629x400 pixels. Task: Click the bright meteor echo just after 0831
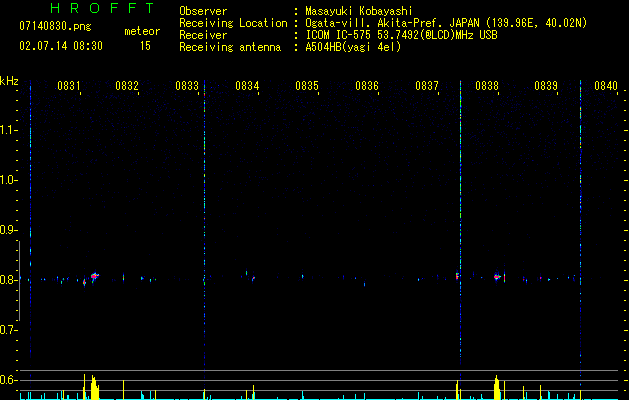(x=94, y=276)
